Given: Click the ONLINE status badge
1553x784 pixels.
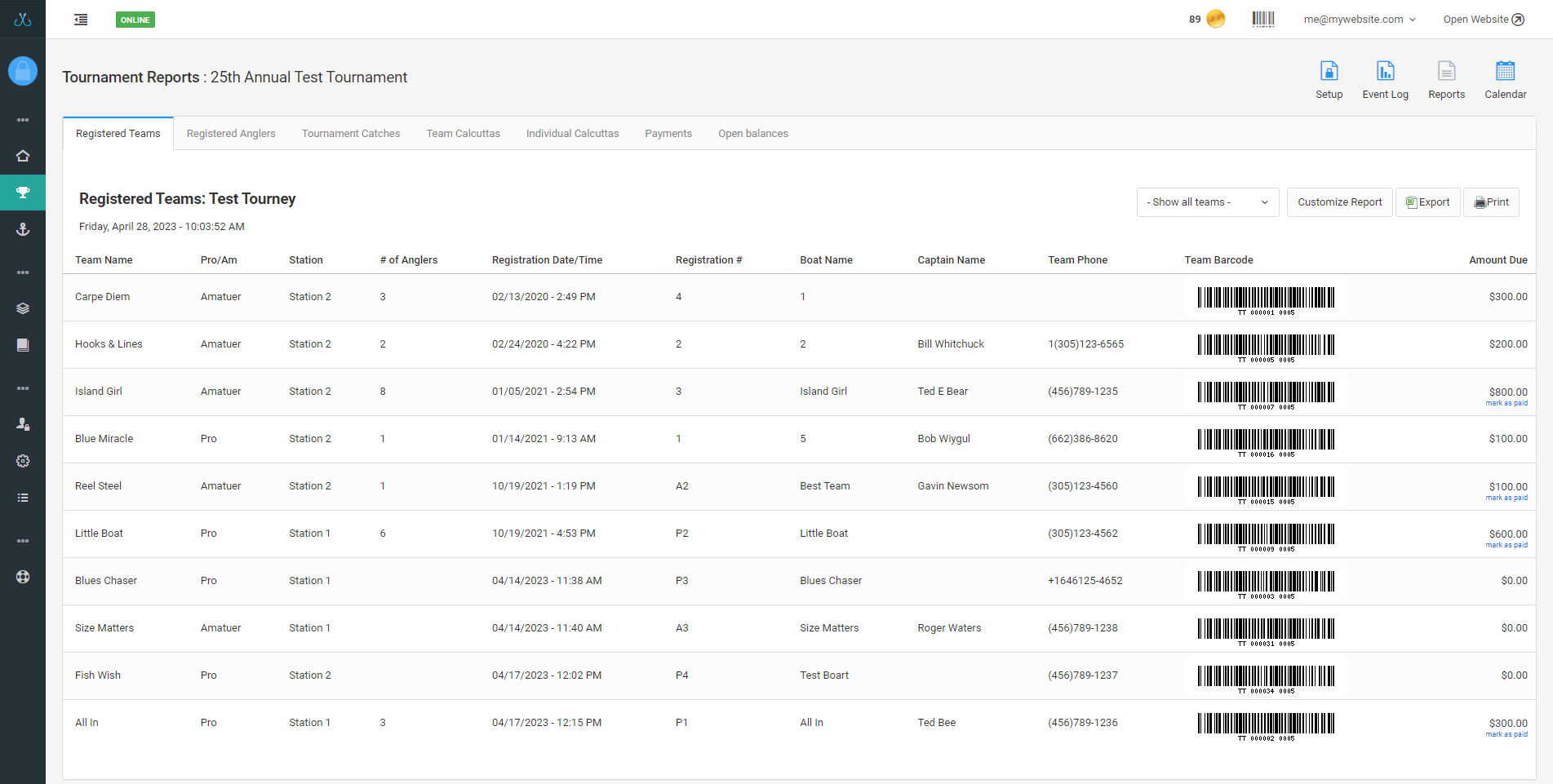Looking at the screenshot, I should [x=135, y=20].
